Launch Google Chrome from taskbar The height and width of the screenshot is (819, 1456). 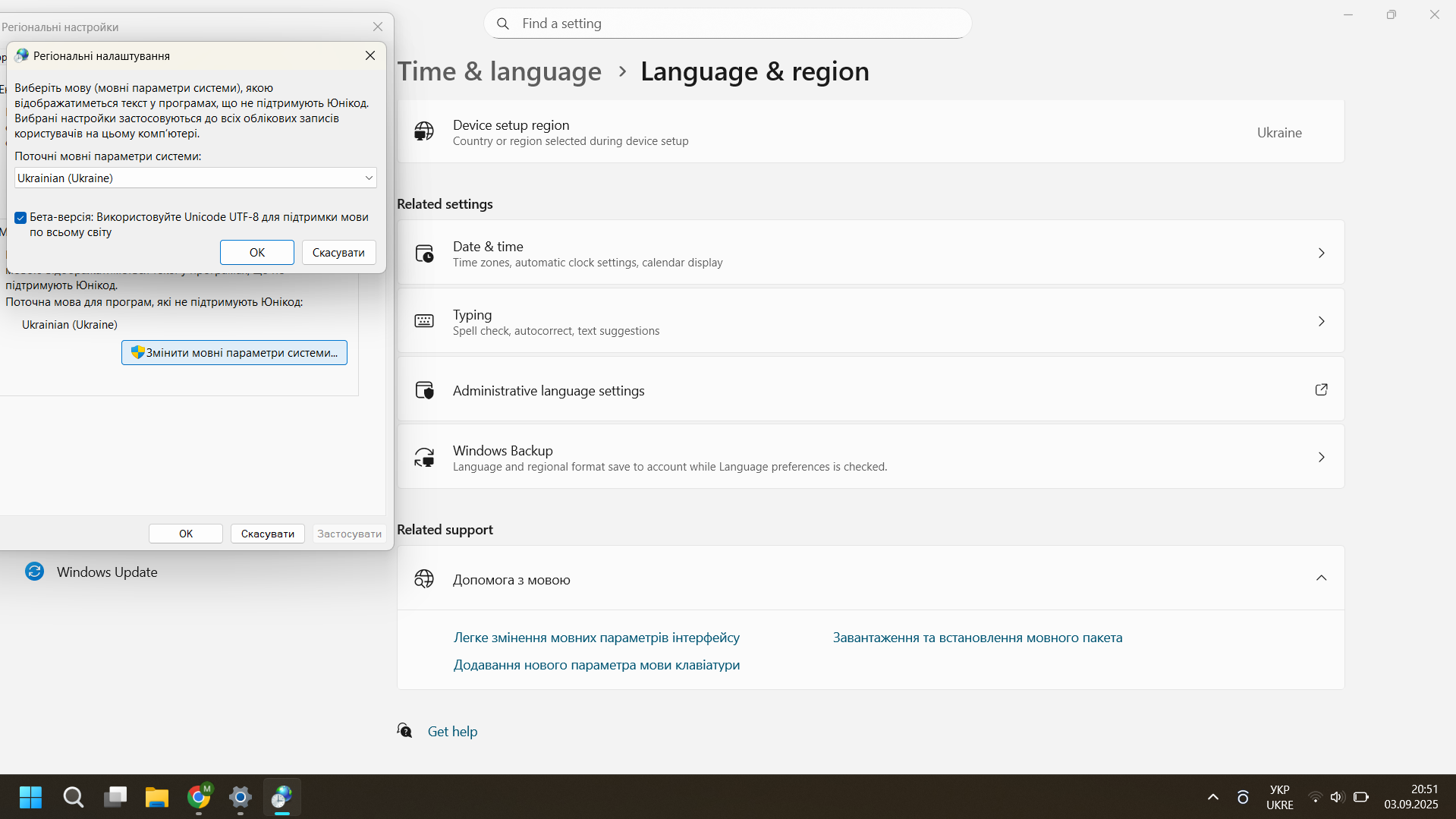tap(199, 797)
